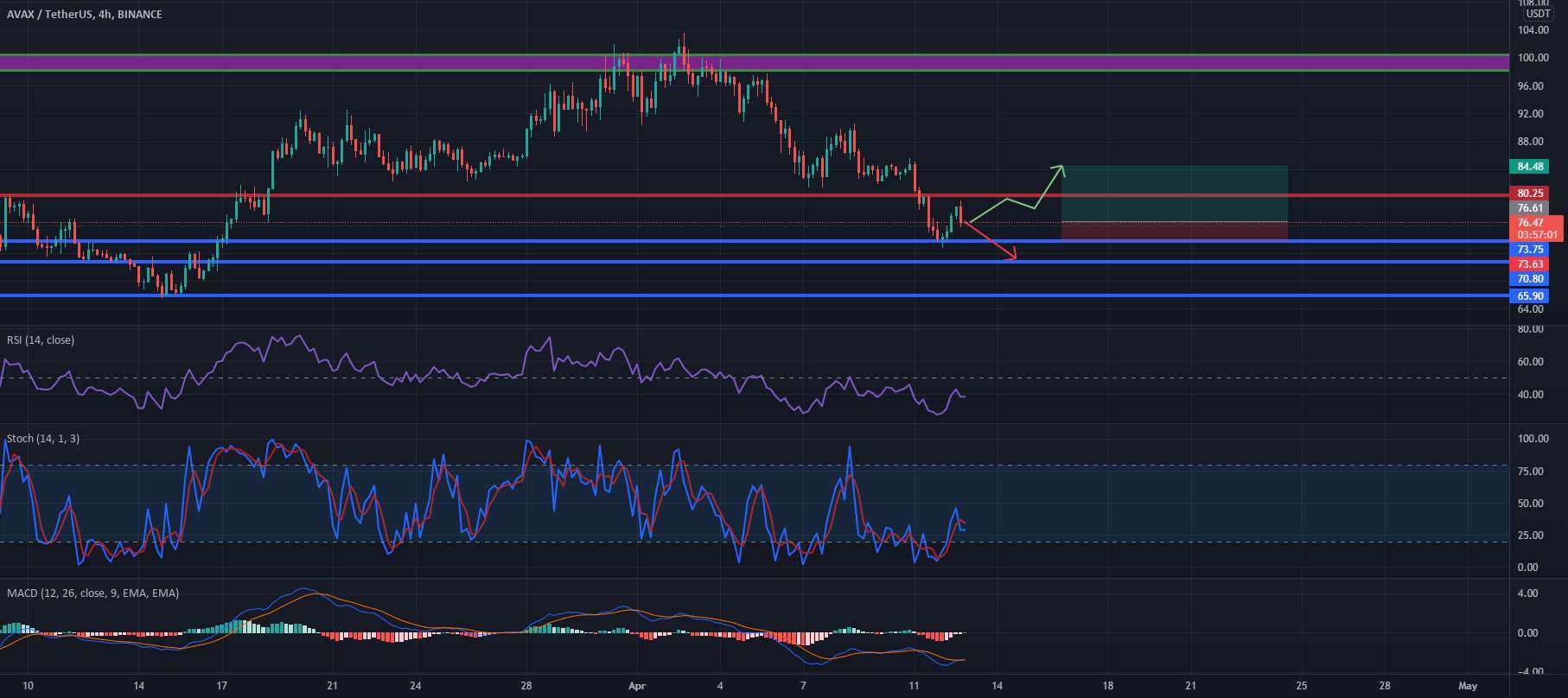Click the 64.00 price axis label

click(x=1530, y=309)
